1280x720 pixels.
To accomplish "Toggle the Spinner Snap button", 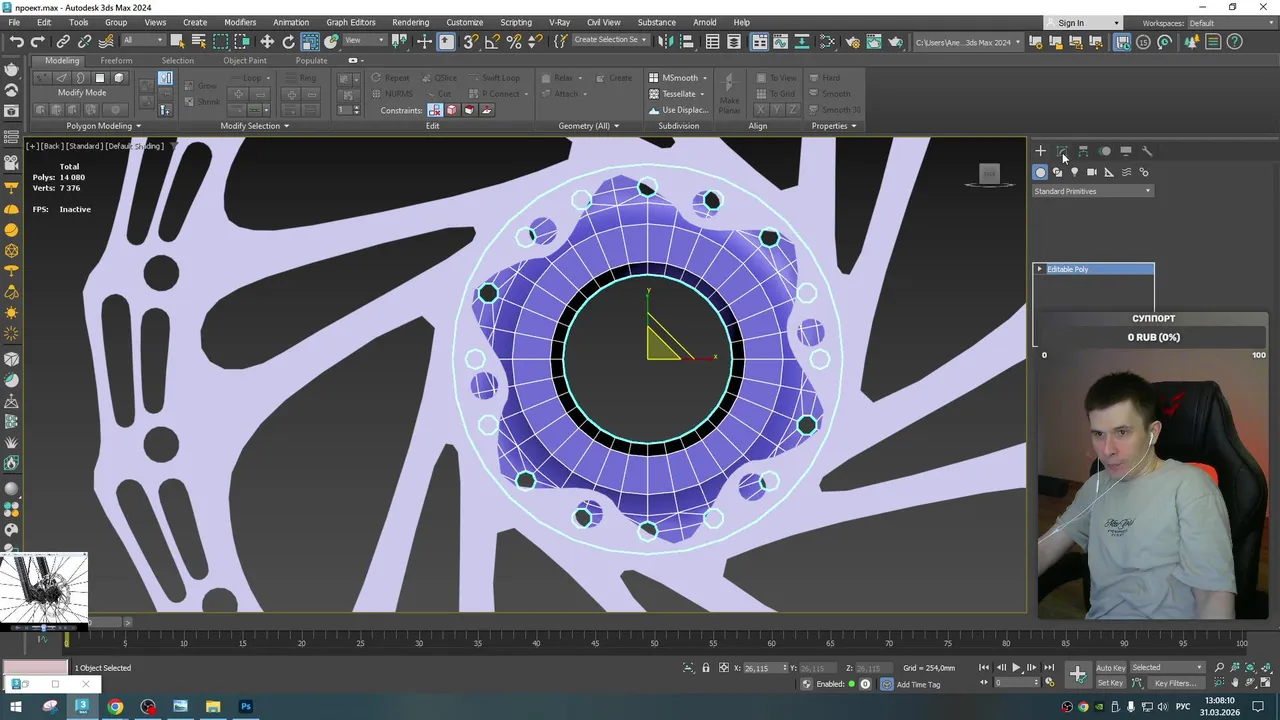I will [535, 41].
